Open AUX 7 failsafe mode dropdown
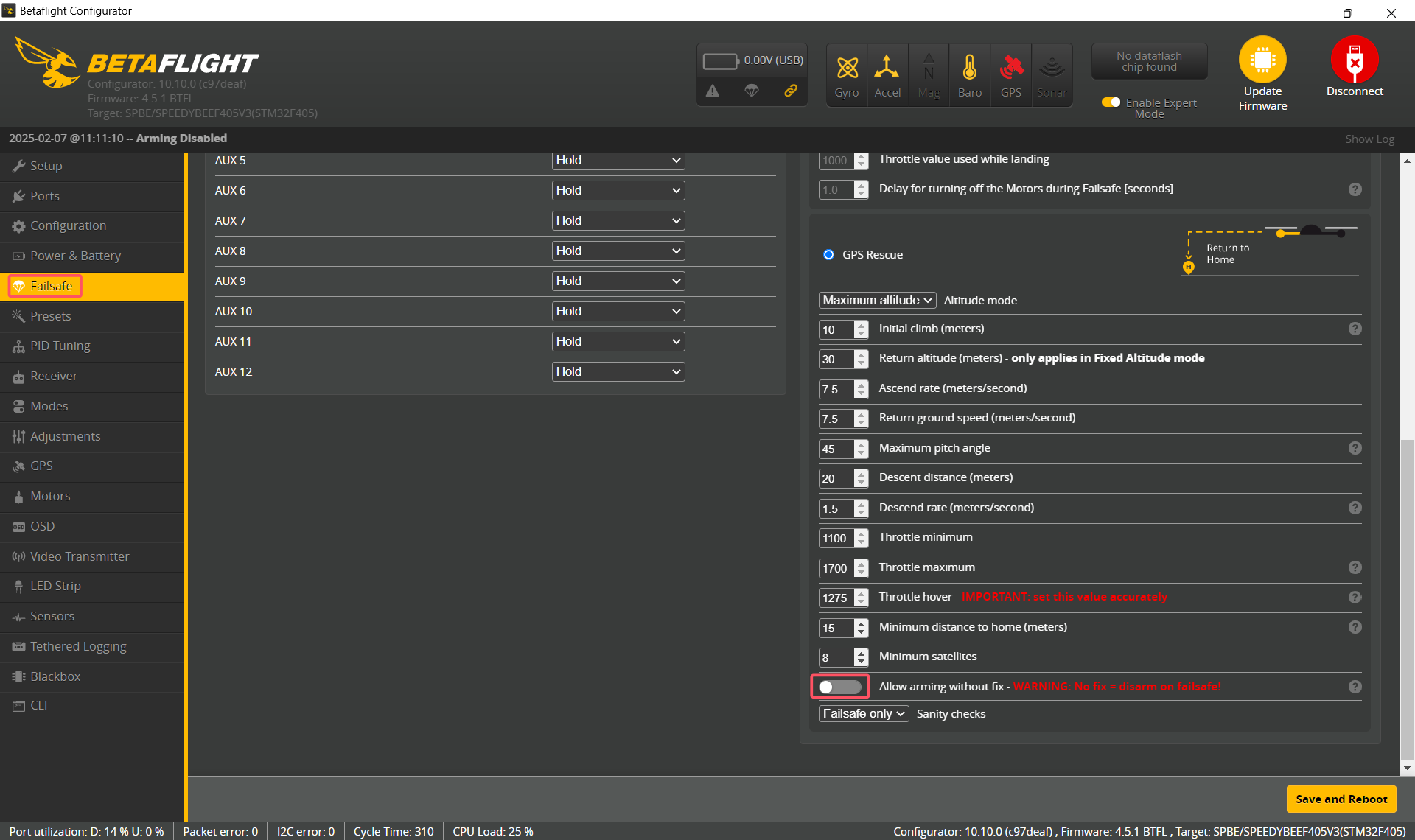This screenshot has height=840, width=1415. click(618, 221)
